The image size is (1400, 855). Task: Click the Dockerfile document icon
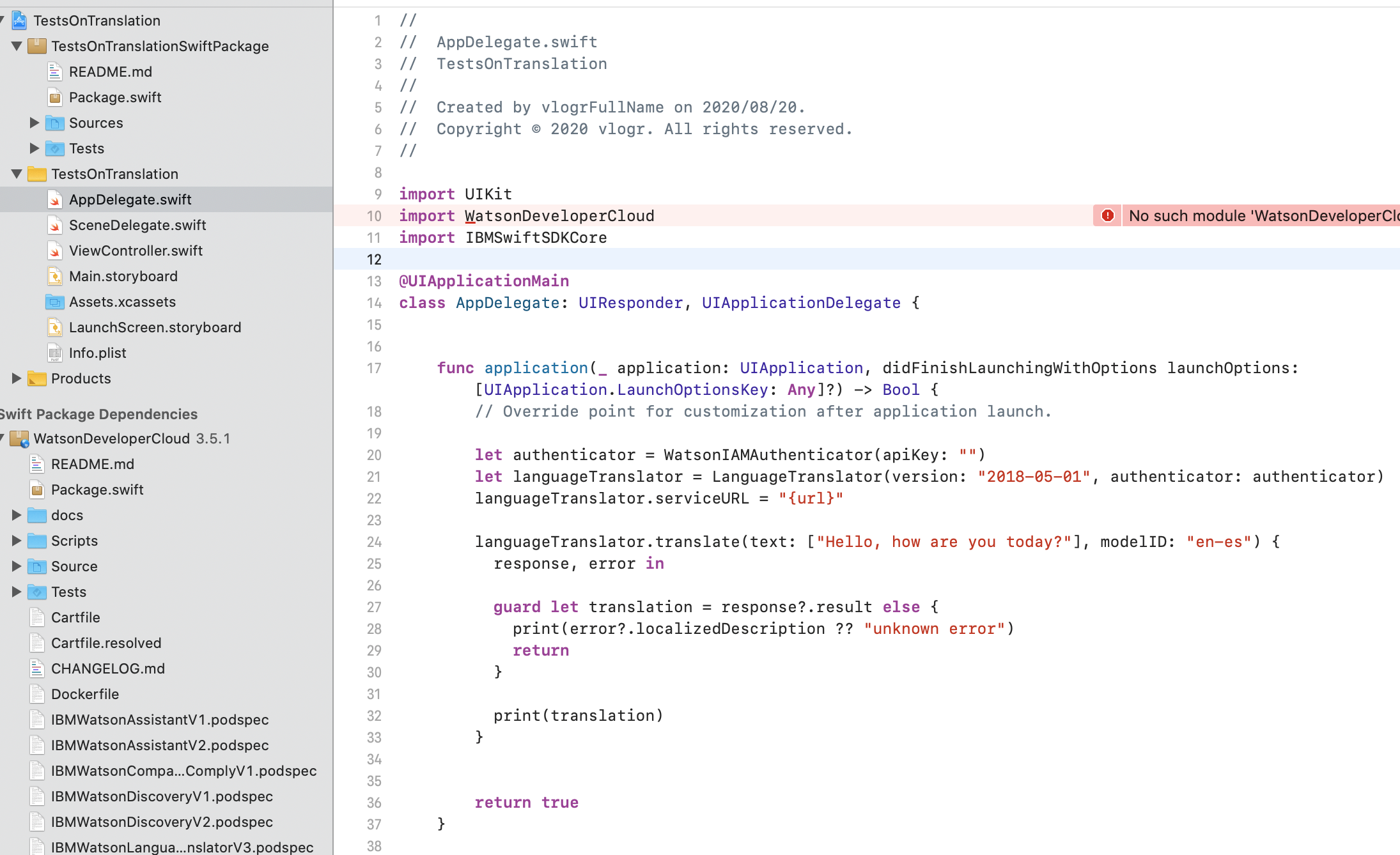click(37, 695)
